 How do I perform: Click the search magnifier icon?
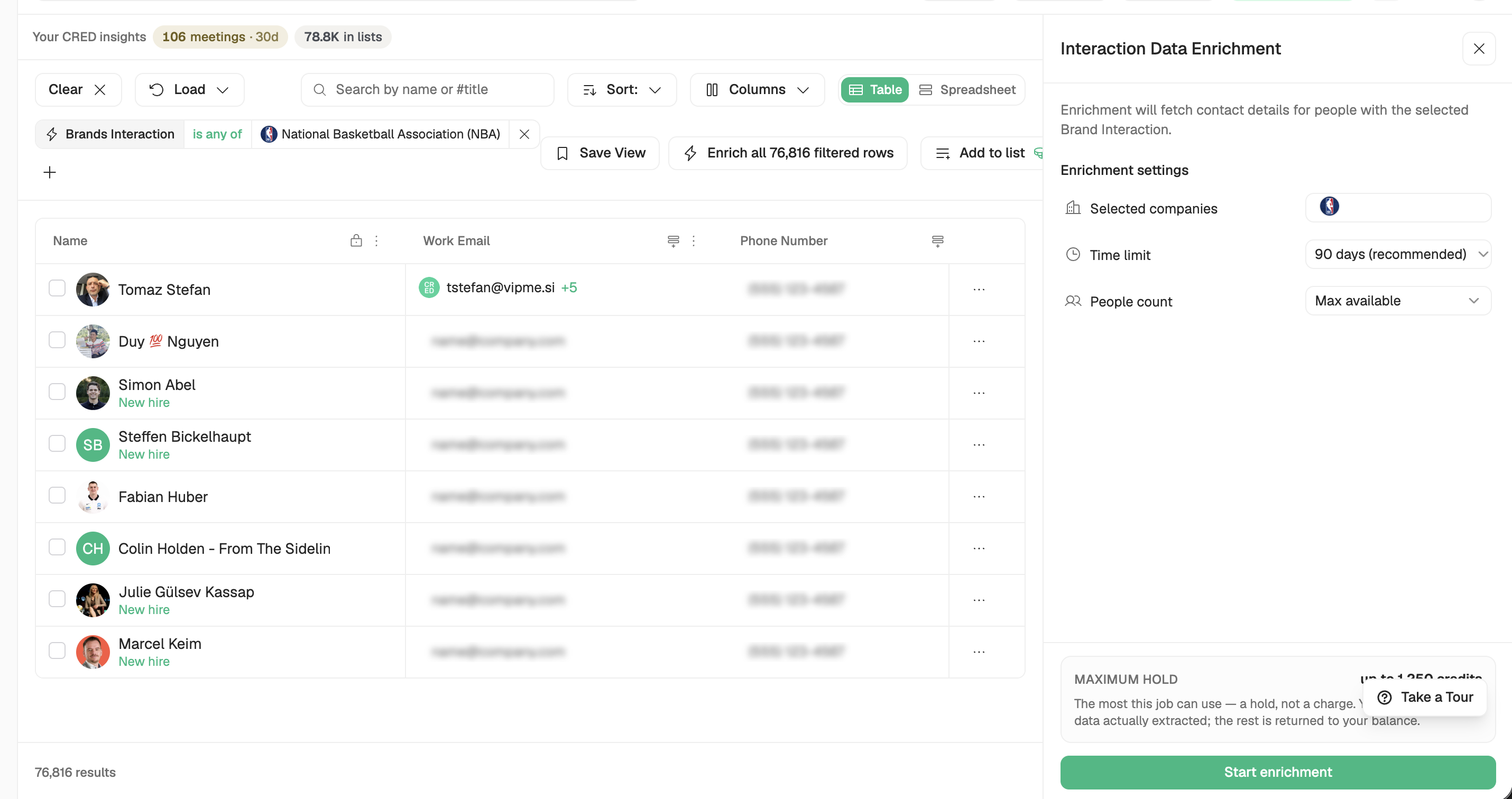point(320,90)
